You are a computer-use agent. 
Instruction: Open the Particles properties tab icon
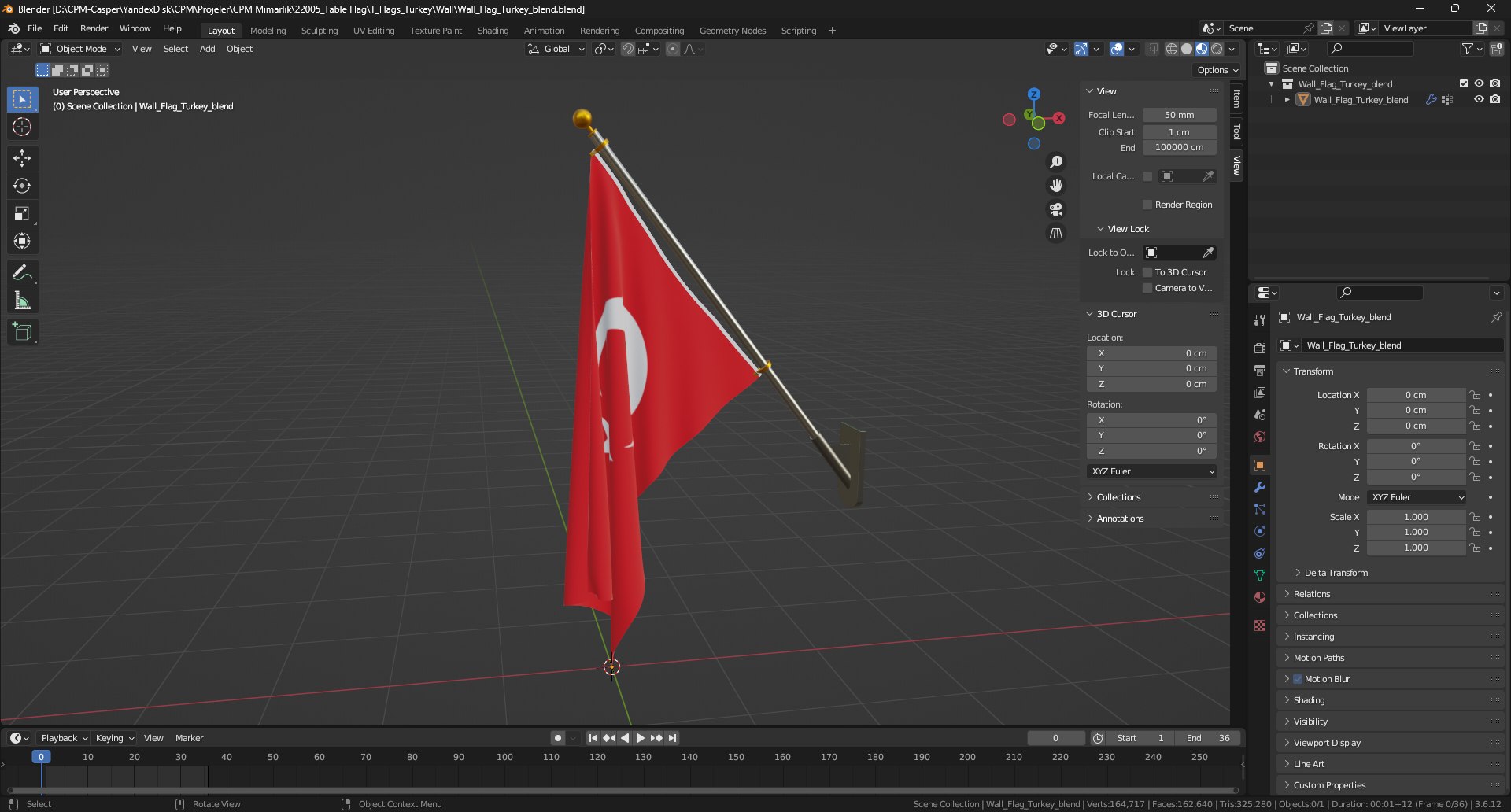tap(1260, 509)
